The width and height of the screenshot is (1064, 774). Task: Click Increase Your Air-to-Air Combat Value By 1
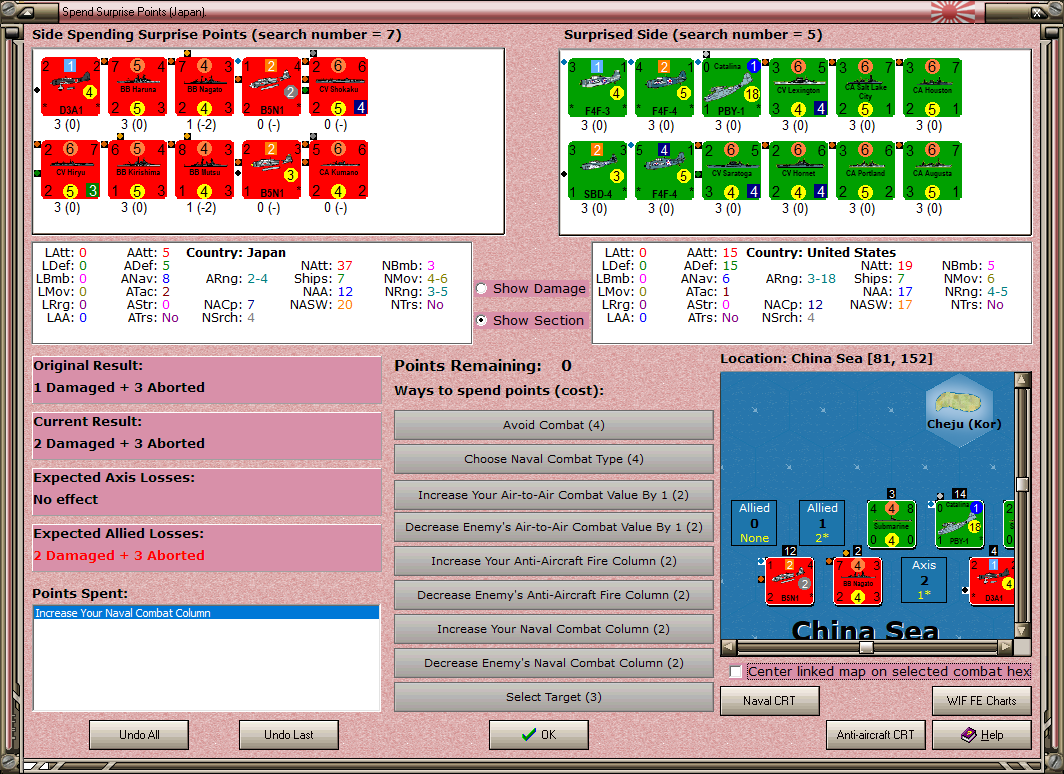coord(554,495)
